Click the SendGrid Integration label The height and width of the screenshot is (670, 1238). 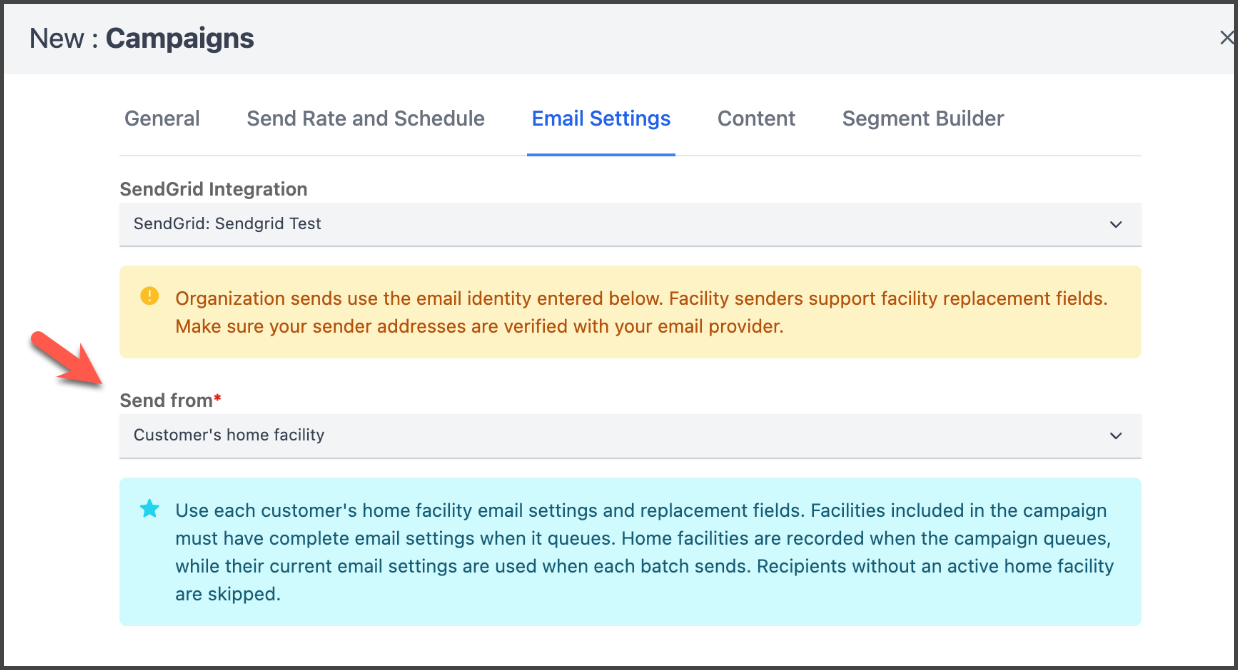pos(214,189)
